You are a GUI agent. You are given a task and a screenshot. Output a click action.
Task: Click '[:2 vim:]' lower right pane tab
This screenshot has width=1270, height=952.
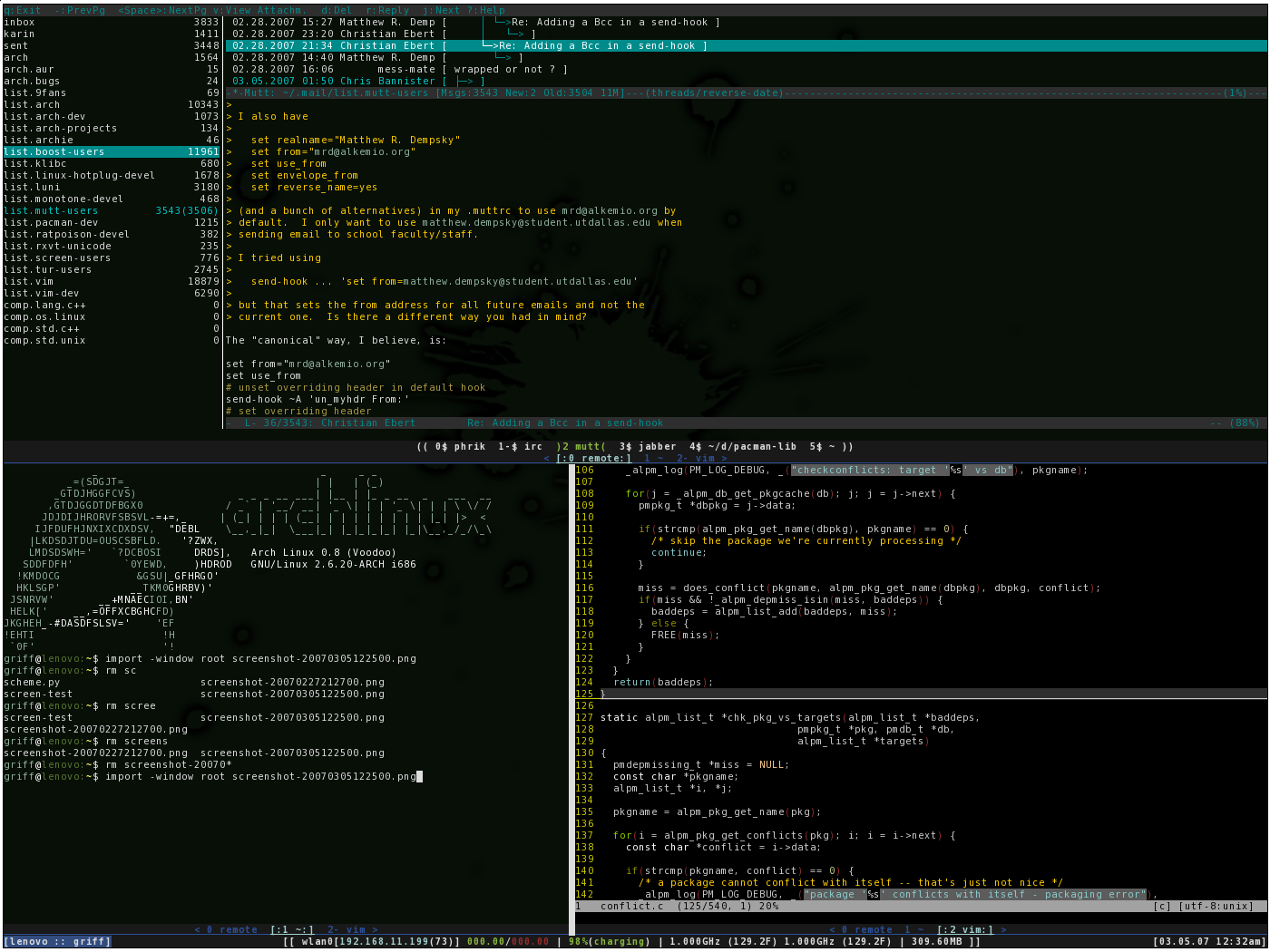pos(965,929)
